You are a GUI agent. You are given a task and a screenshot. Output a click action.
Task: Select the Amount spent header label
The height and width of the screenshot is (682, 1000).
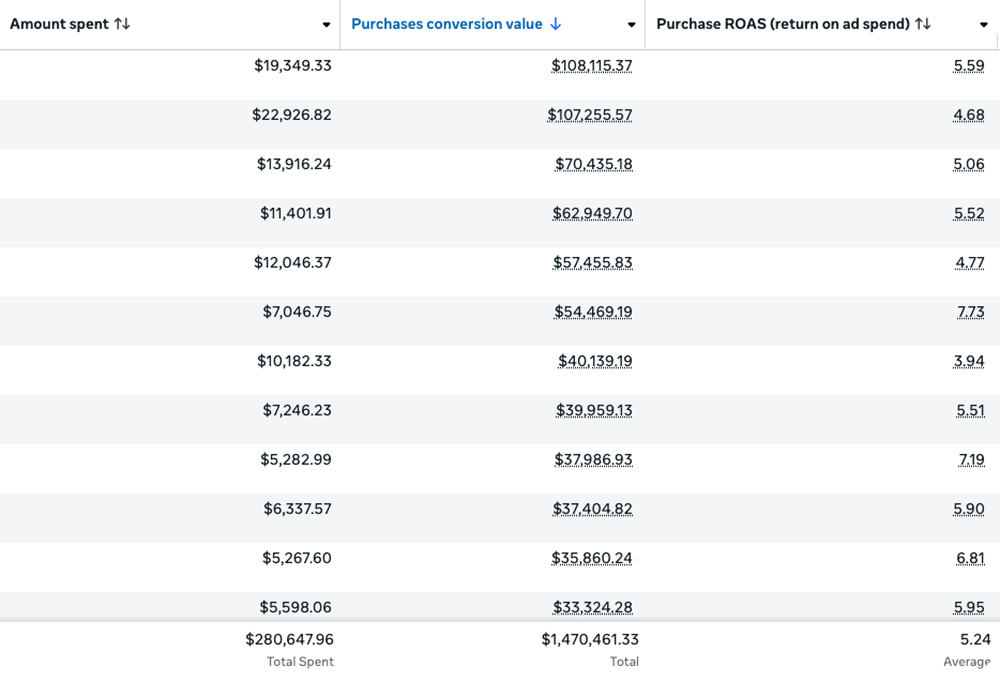coord(60,24)
